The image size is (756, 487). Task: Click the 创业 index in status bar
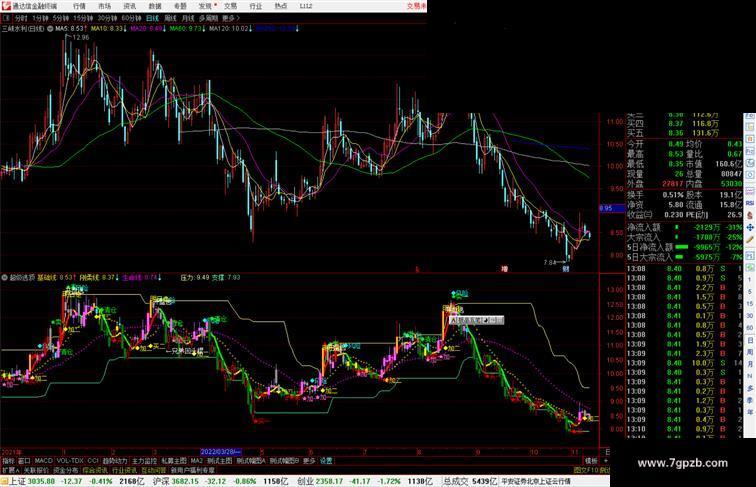(306, 481)
